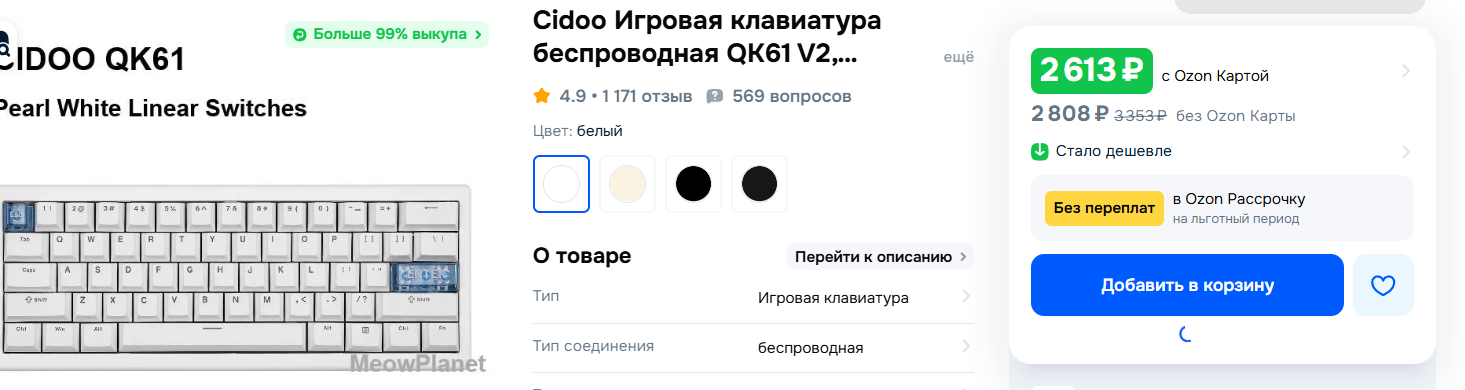Open the 569 вопросов link
Viewport: 1465px width, 390px height.
(792, 97)
